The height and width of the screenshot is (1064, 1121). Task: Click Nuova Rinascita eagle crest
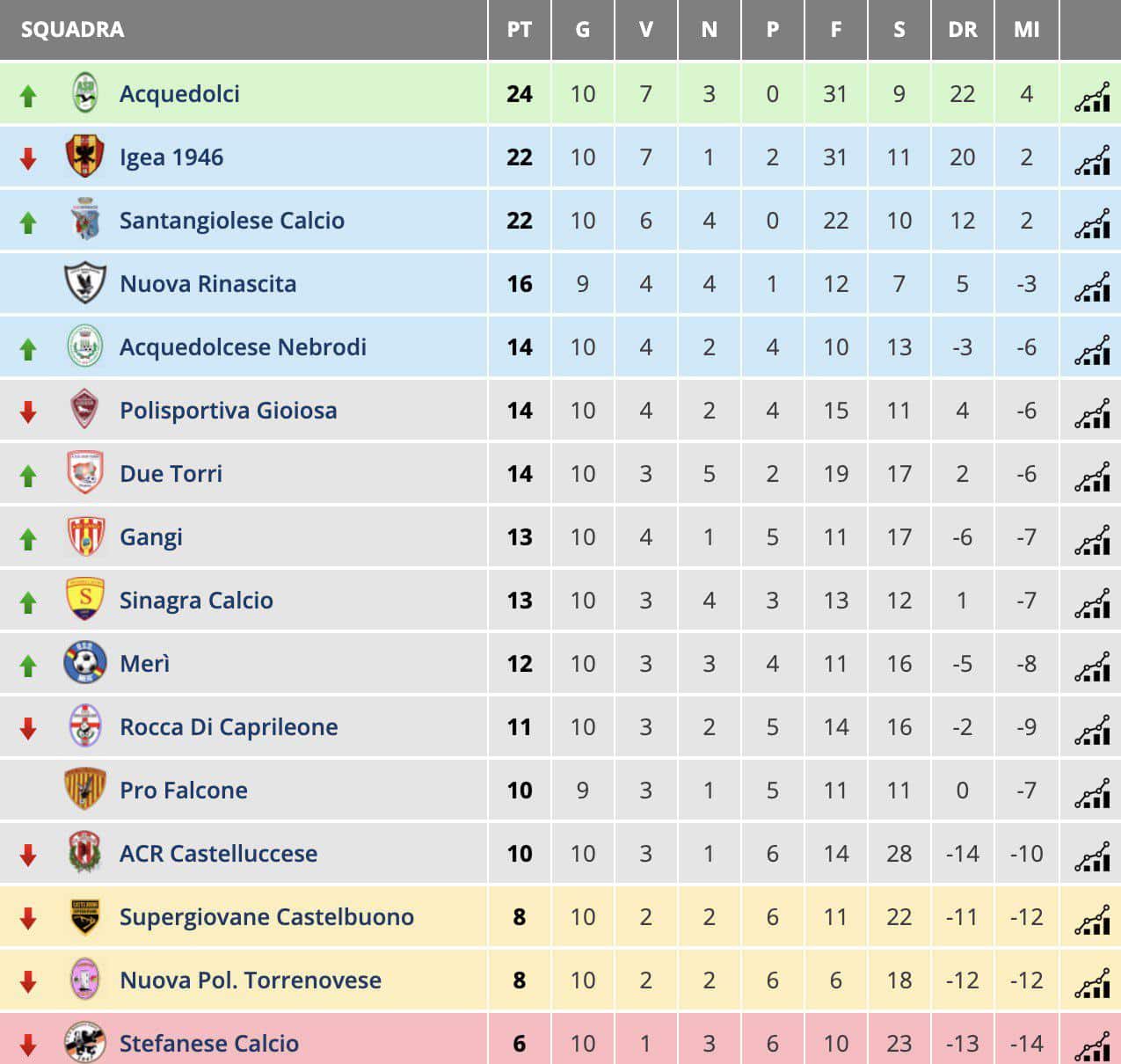tap(85, 282)
